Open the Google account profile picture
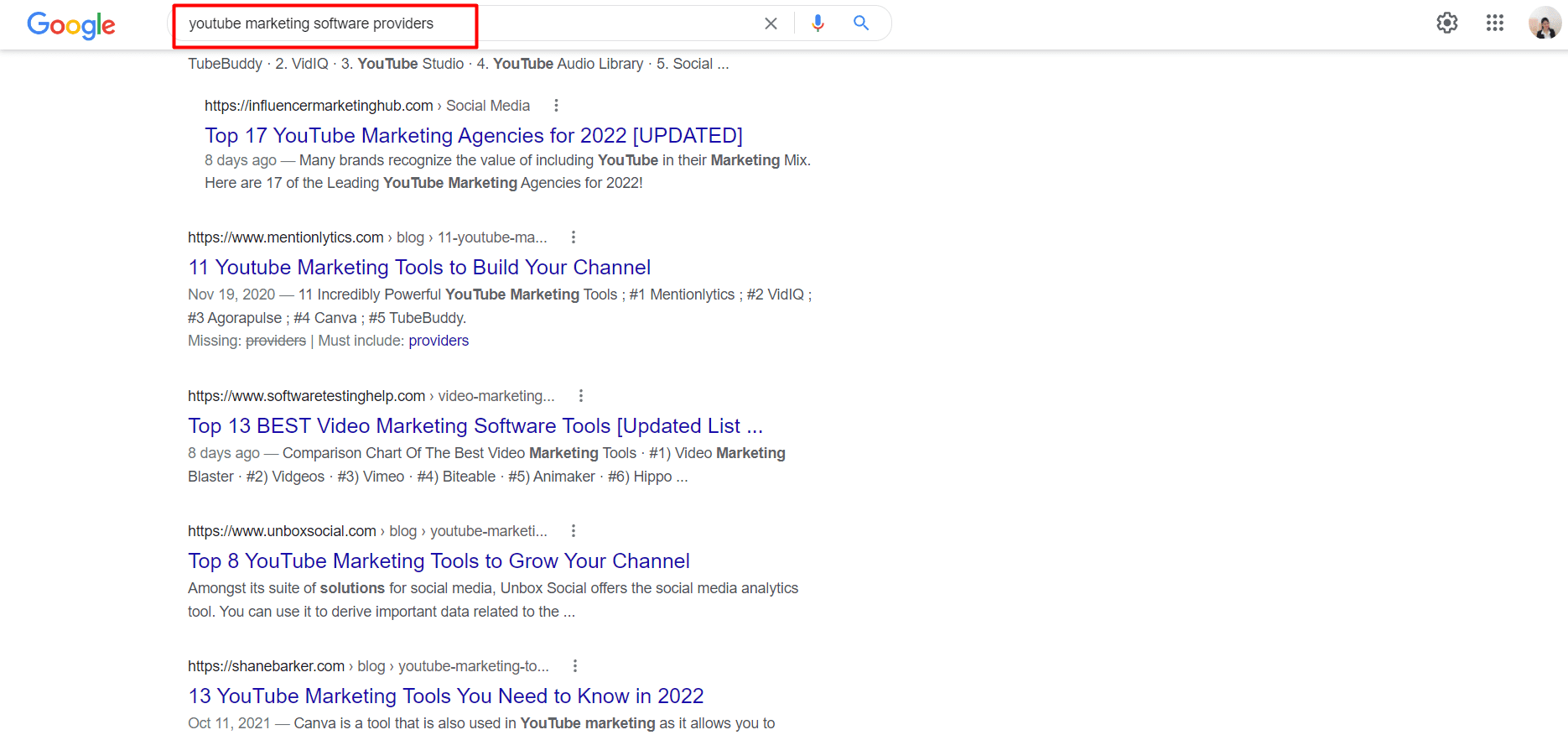The image size is (1568, 735). [1545, 23]
